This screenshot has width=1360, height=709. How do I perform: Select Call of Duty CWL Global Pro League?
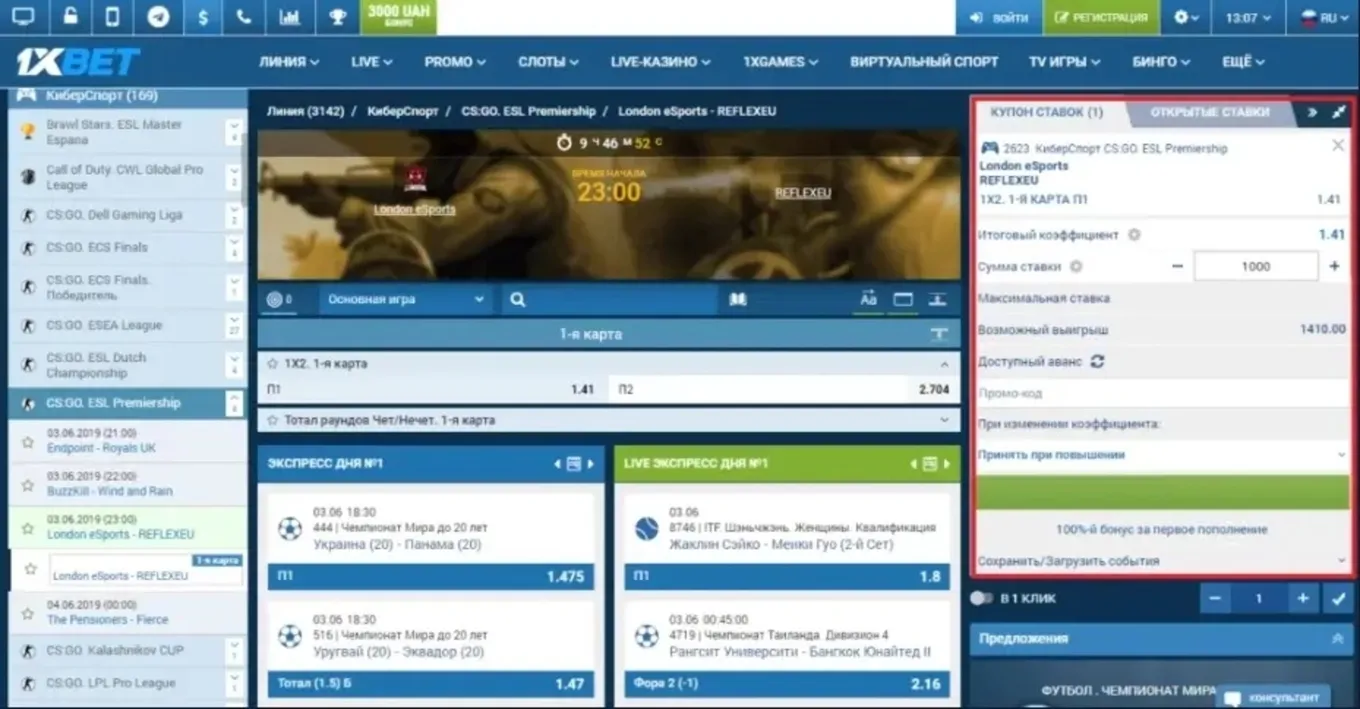pyautogui.click(x=124, y=177)
